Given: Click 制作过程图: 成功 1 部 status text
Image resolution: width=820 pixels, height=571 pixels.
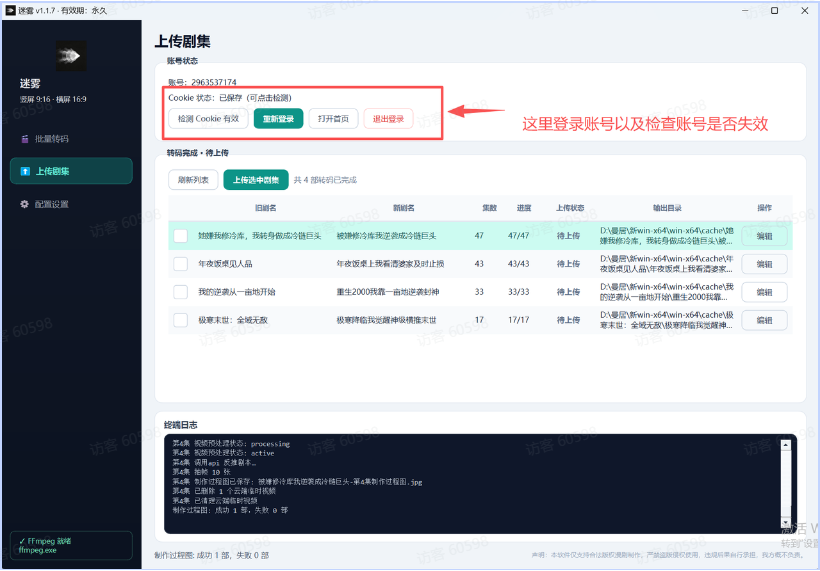Looking at the screenshot, I should (x=212, y=555).
